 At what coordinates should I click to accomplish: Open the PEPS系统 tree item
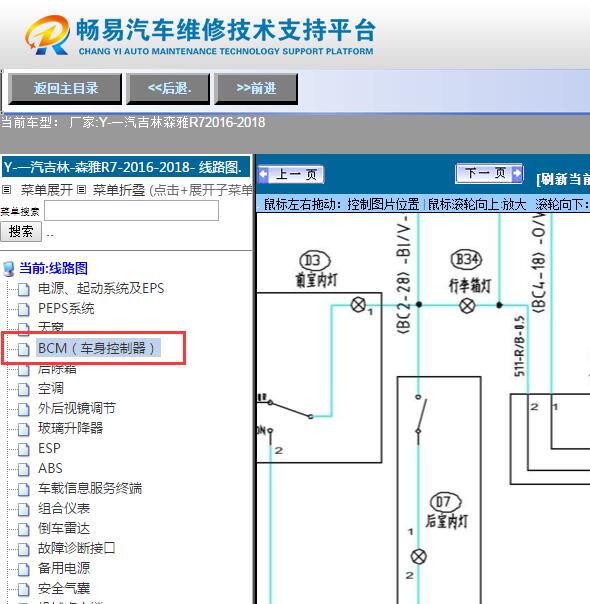(66, 308)
